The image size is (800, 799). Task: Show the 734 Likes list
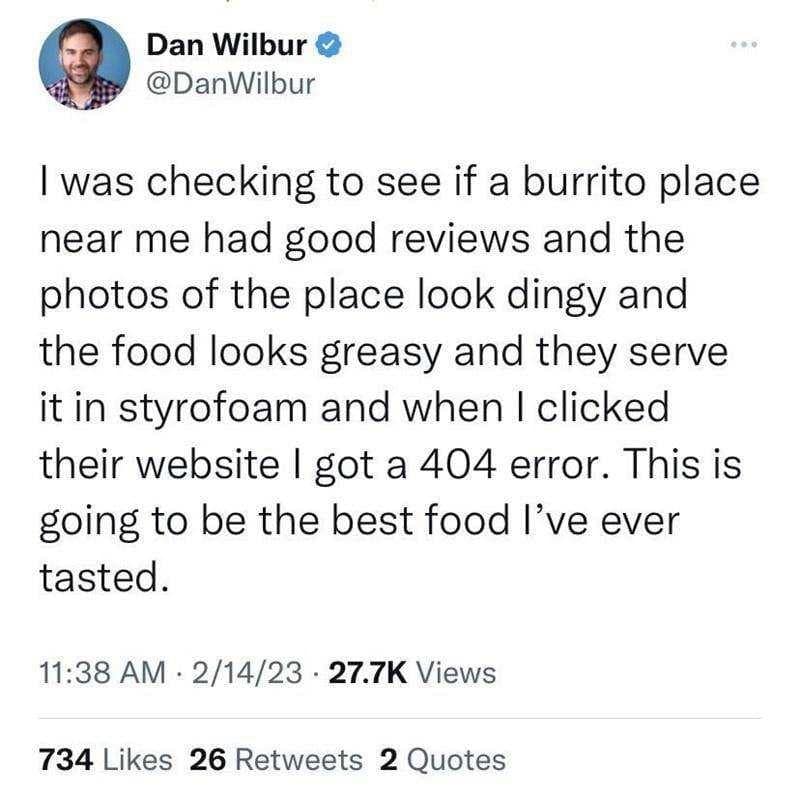pyautogui.click(x=106, y=760)
